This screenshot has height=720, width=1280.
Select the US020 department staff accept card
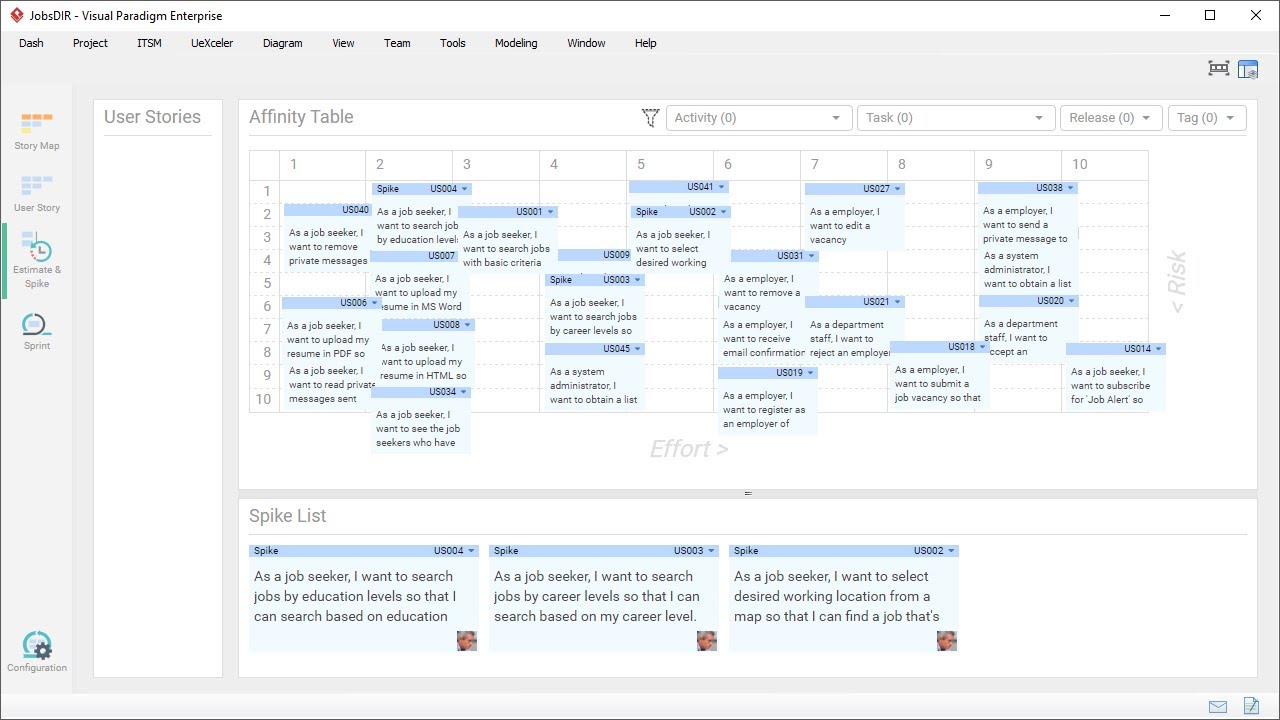(1028, 329)
